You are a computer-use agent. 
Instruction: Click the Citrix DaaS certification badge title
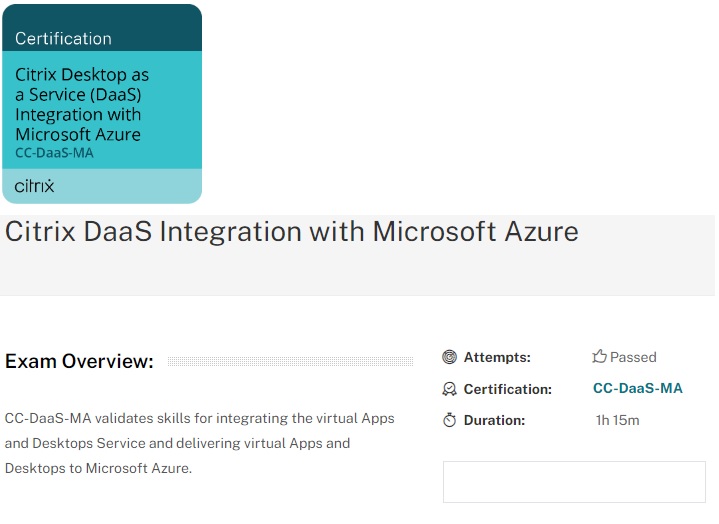pos(82,104)
